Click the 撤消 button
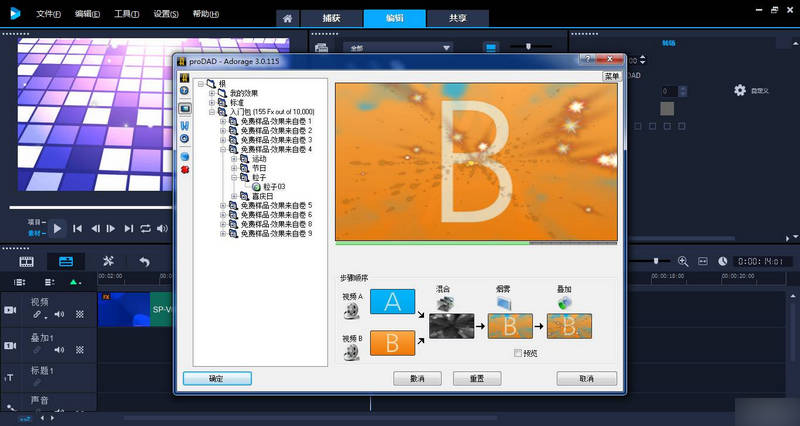The image size is (800, 426). pos(417,379)
